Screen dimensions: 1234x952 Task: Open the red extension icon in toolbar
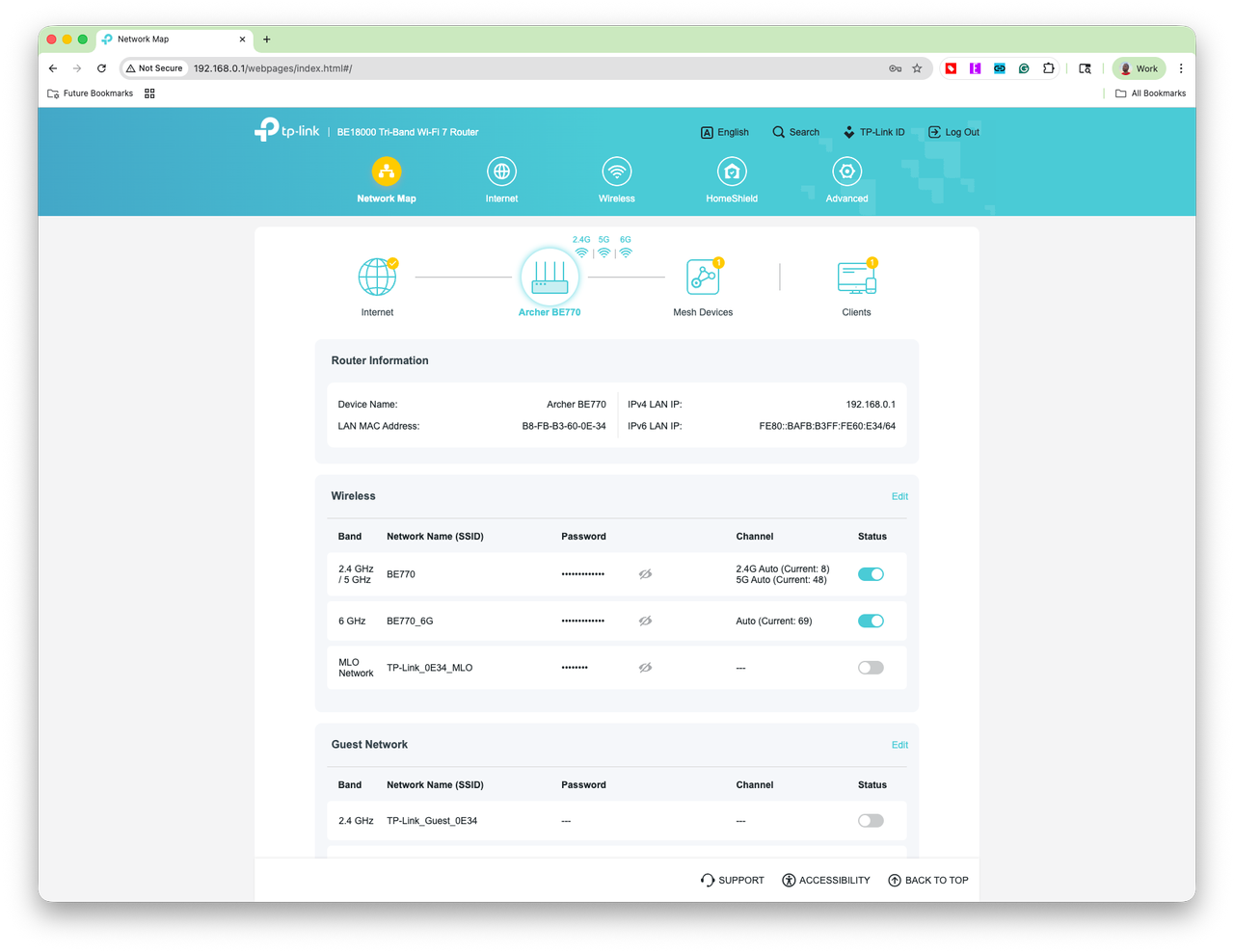tap(951, 68)
